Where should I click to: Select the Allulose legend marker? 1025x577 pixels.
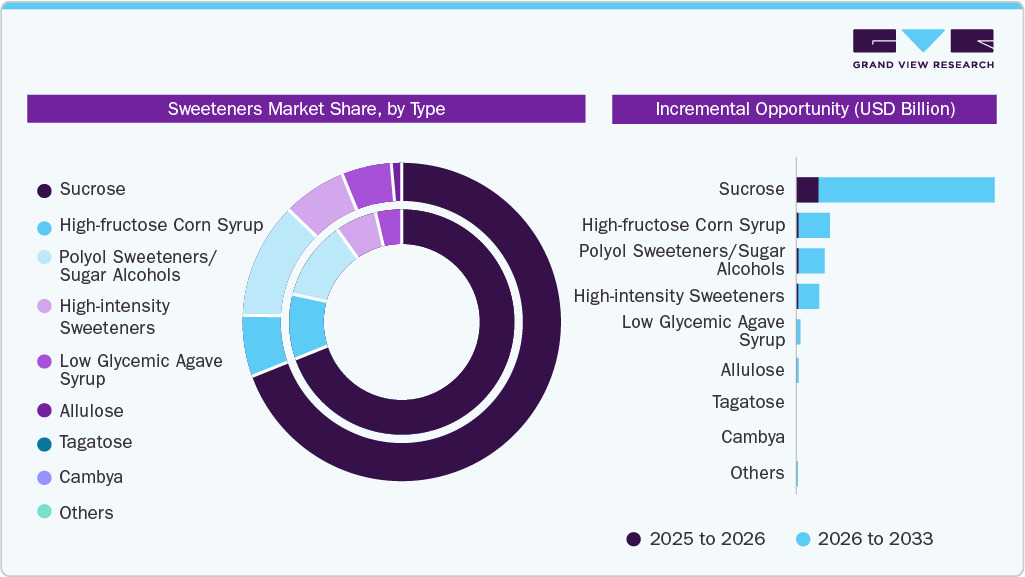pyautogui.click(x=43, y=411)
